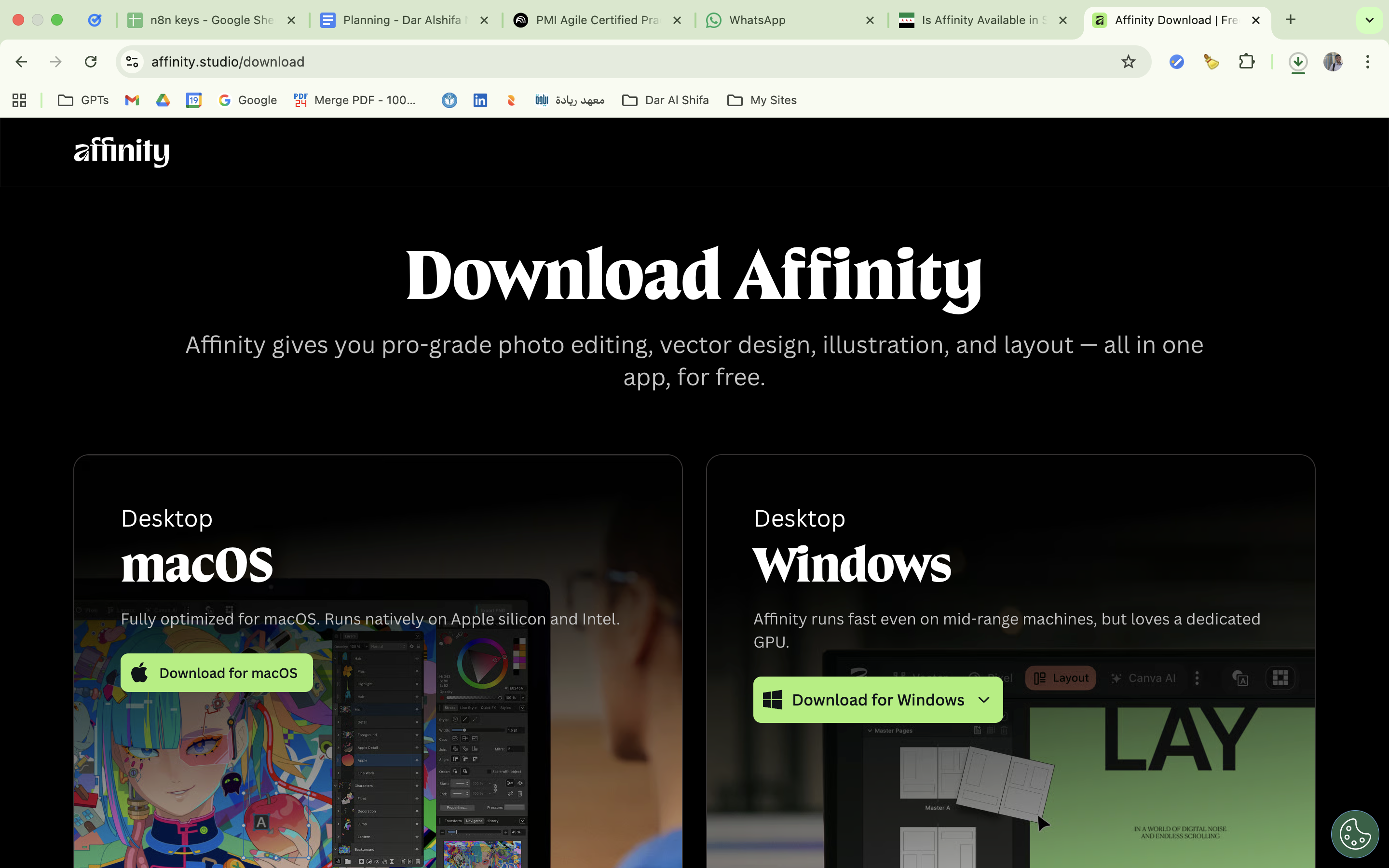Open the Google Calendar bookmark

click(x=193, y=100)
